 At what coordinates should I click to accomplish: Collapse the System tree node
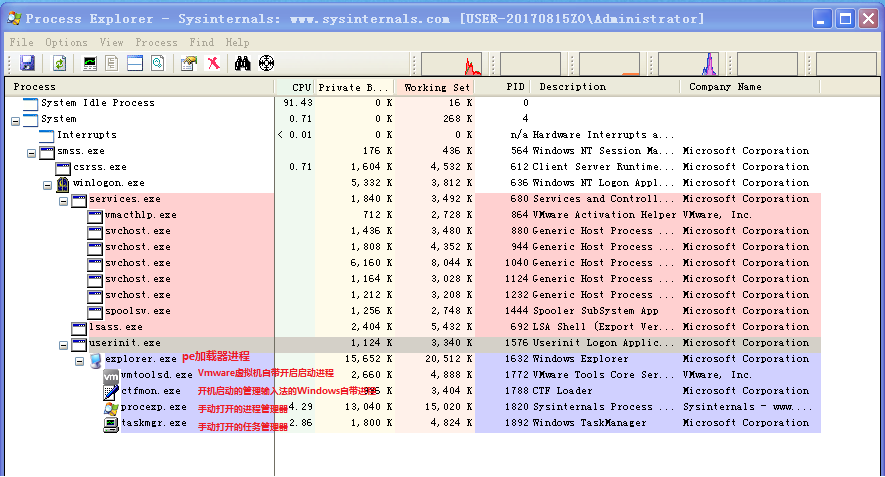[x=15, y=121]
